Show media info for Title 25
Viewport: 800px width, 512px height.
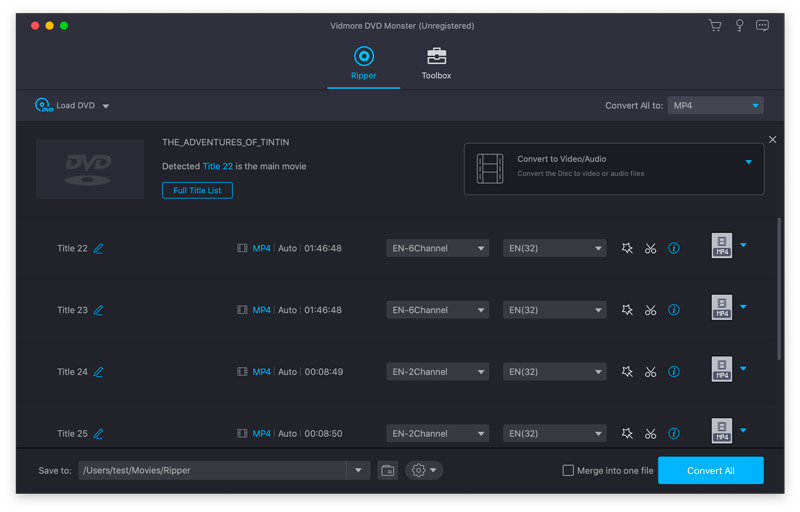(x=673, y=433)
